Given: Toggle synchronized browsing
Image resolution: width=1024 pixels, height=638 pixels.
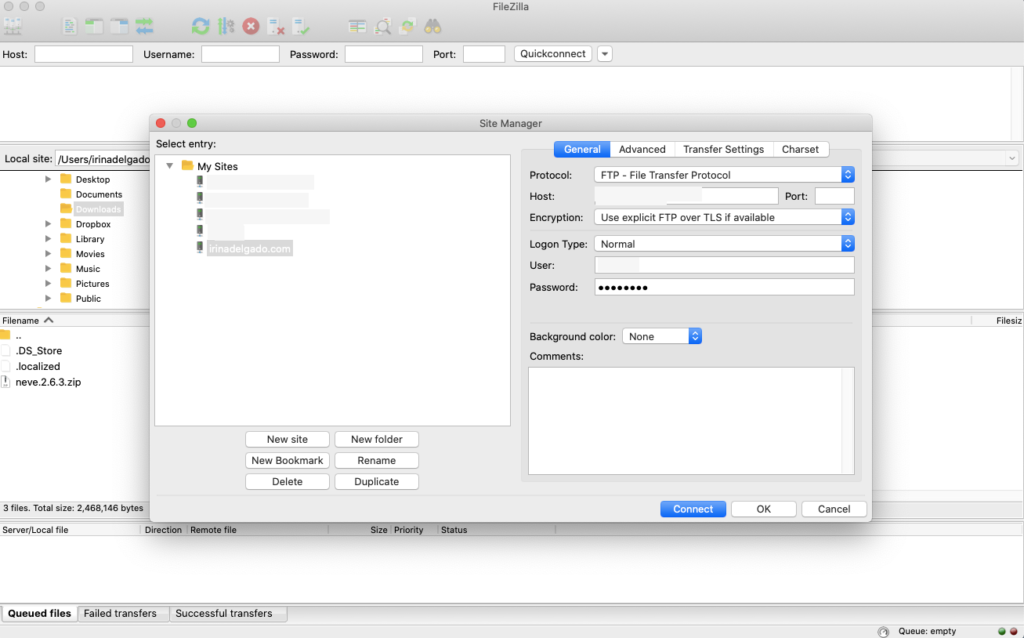Looking at the screenshot, I should coord(408,26).
